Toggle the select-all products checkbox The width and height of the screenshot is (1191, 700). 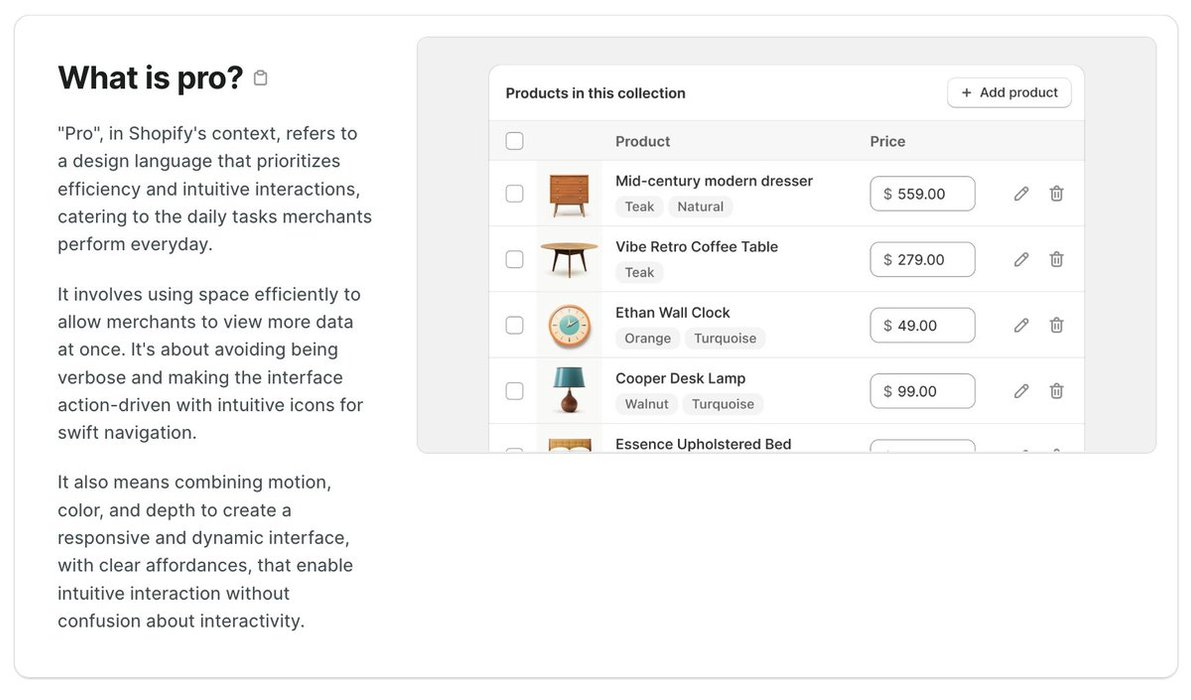(514, 141)
